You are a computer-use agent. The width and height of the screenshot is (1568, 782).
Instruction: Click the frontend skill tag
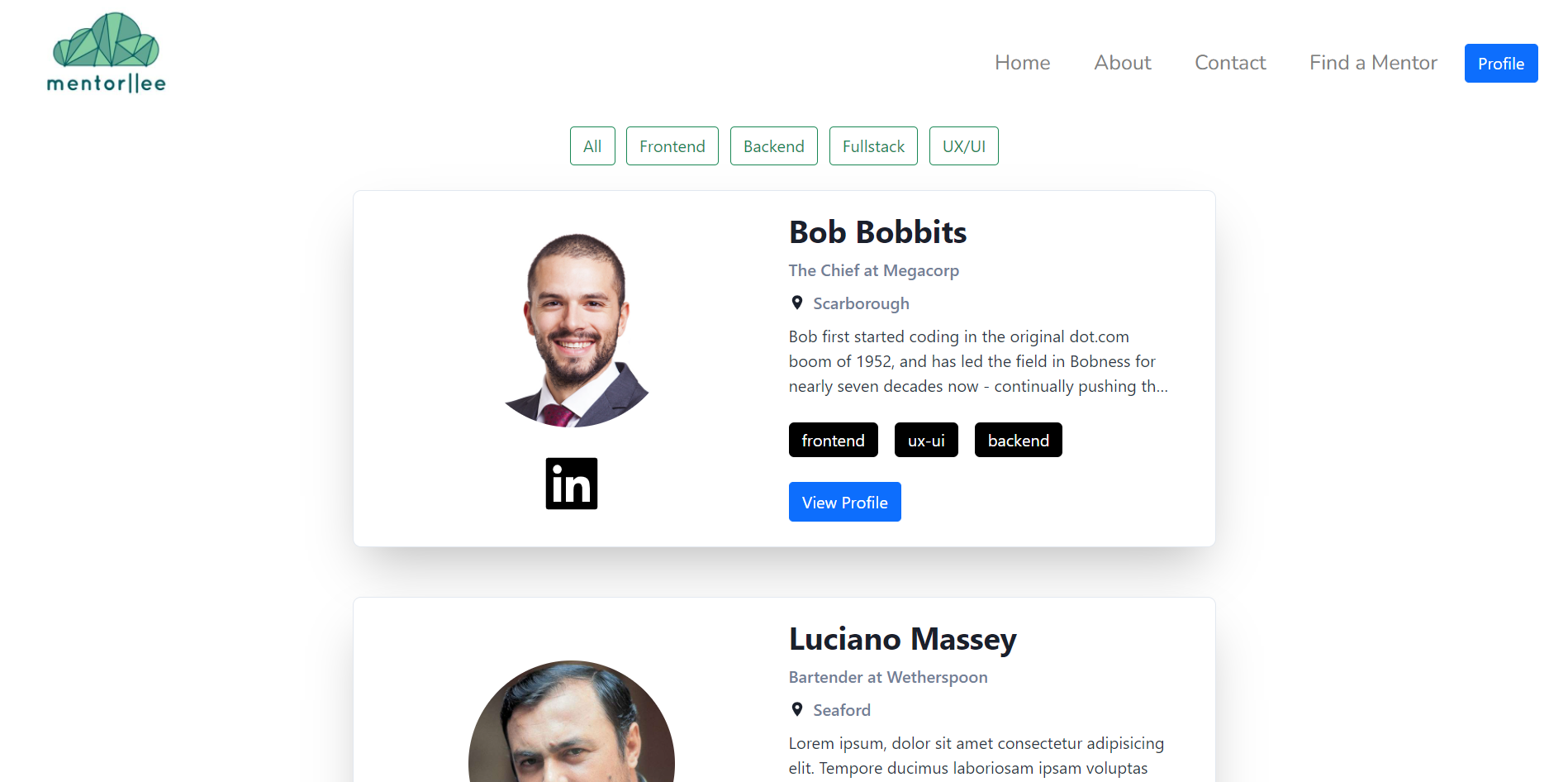834,440
